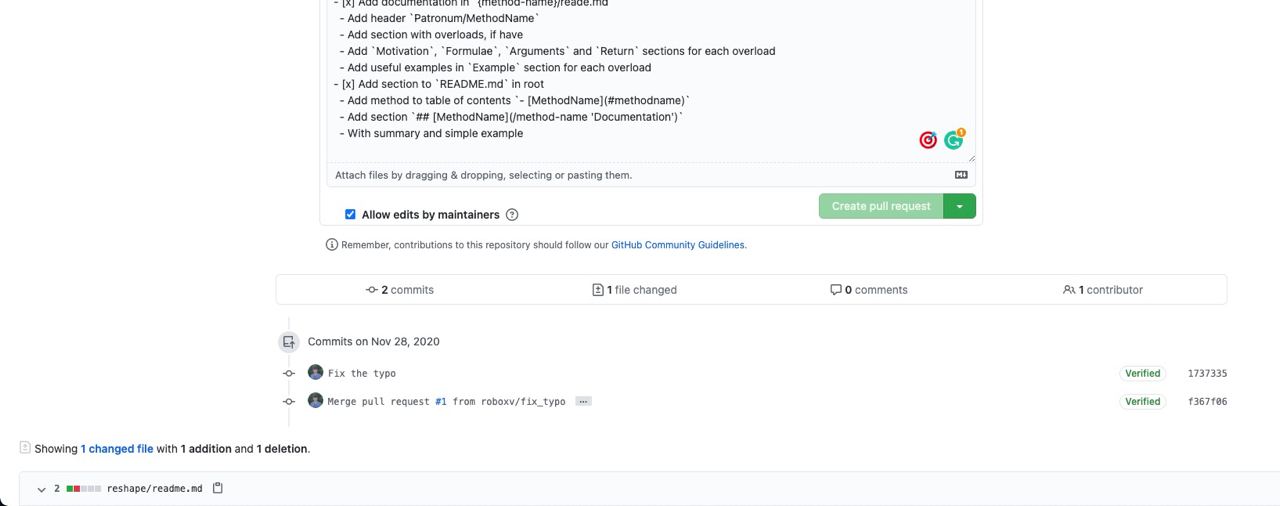Open the 1 file changed tab
The height and width of the screenshot is (506, 1280).
point(634,290)
